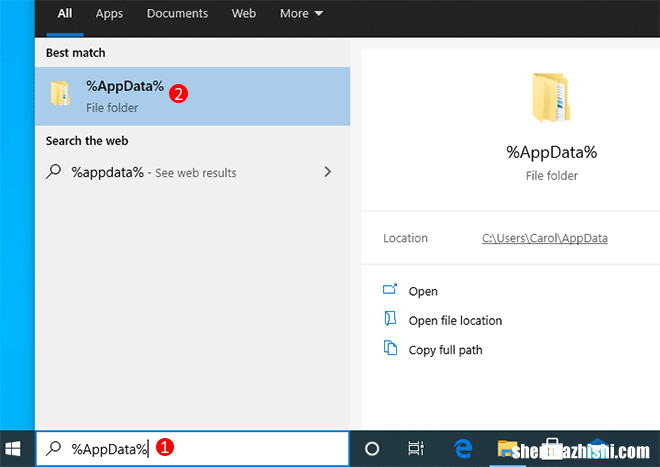Click the search box containing %AppData%

coord(192,449)
